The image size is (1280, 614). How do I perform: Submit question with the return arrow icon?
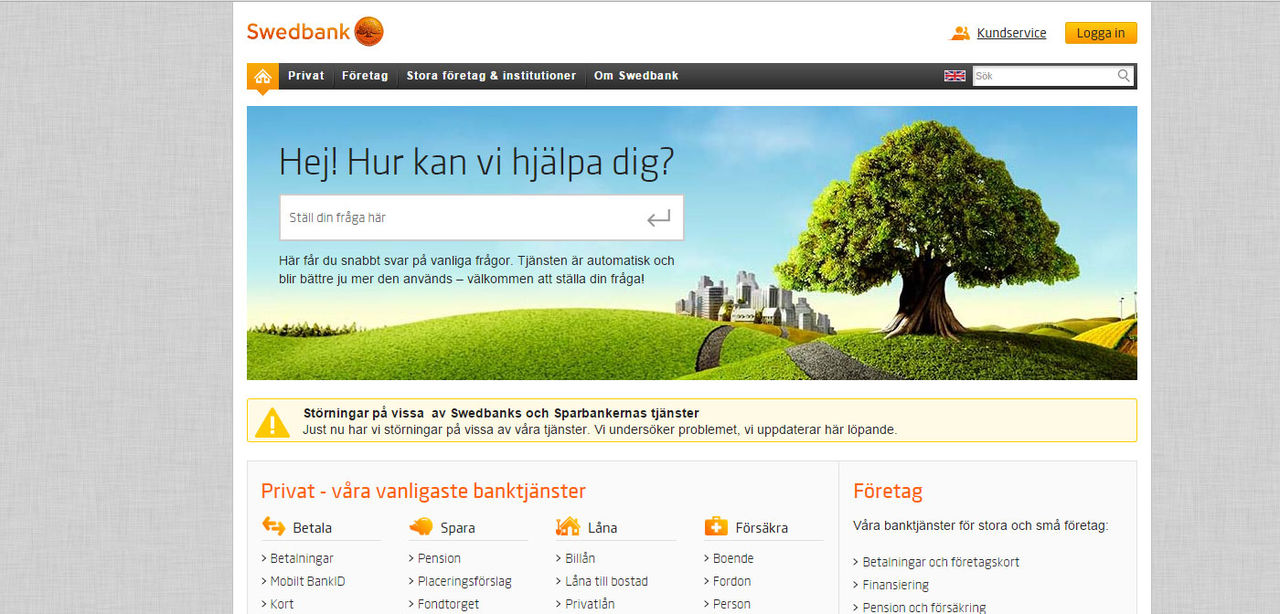[x=658, y=218]
